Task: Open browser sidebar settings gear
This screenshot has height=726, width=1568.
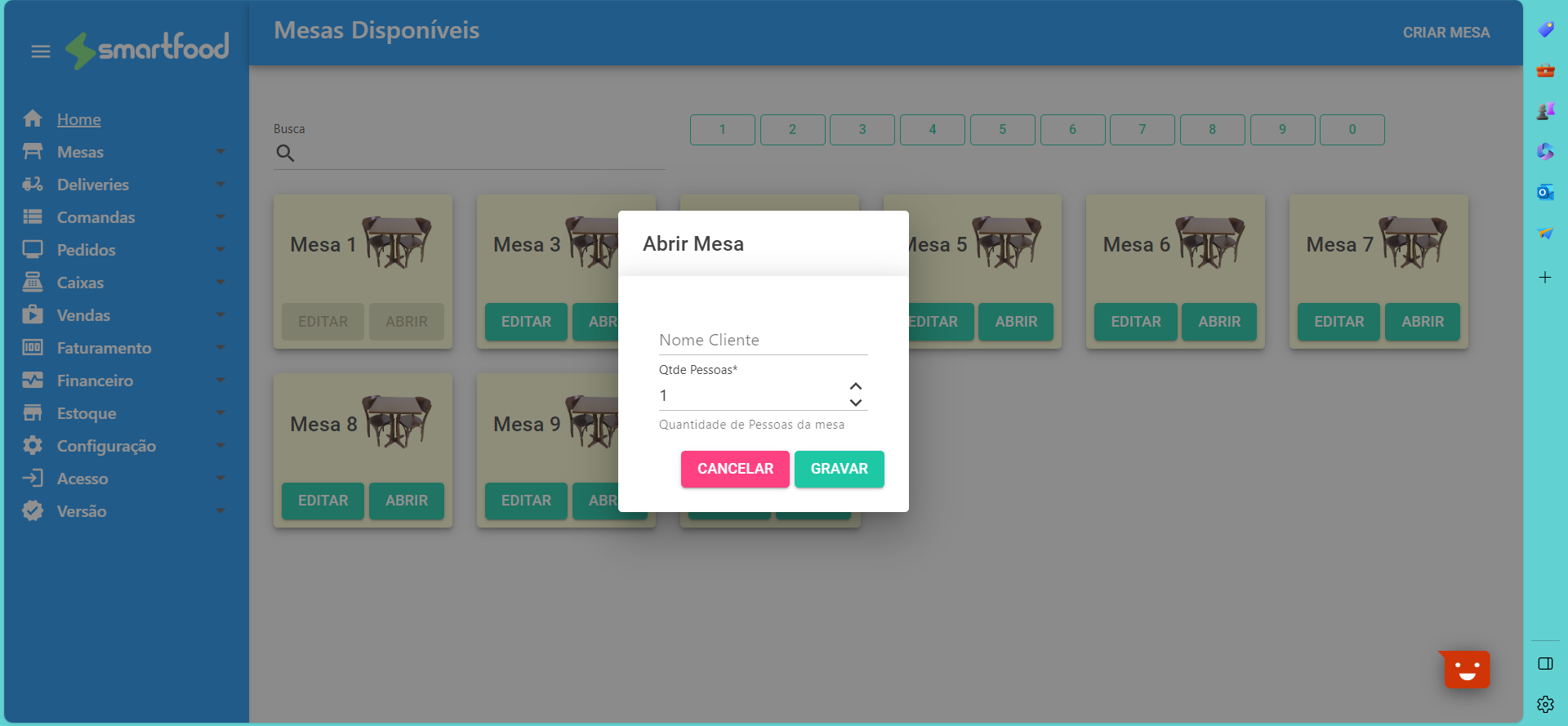Action: point(1545,704)
